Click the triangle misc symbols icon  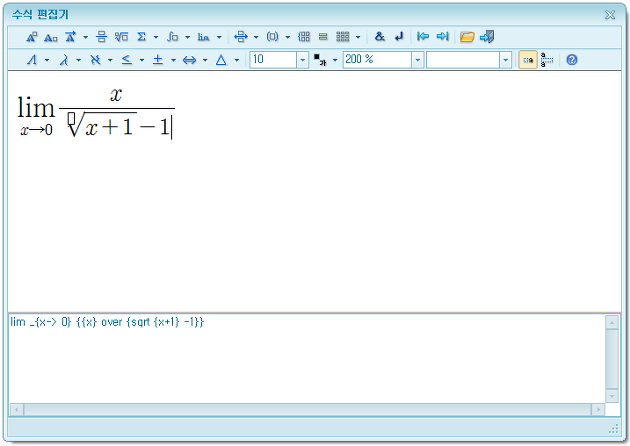[x=221, y=60]
